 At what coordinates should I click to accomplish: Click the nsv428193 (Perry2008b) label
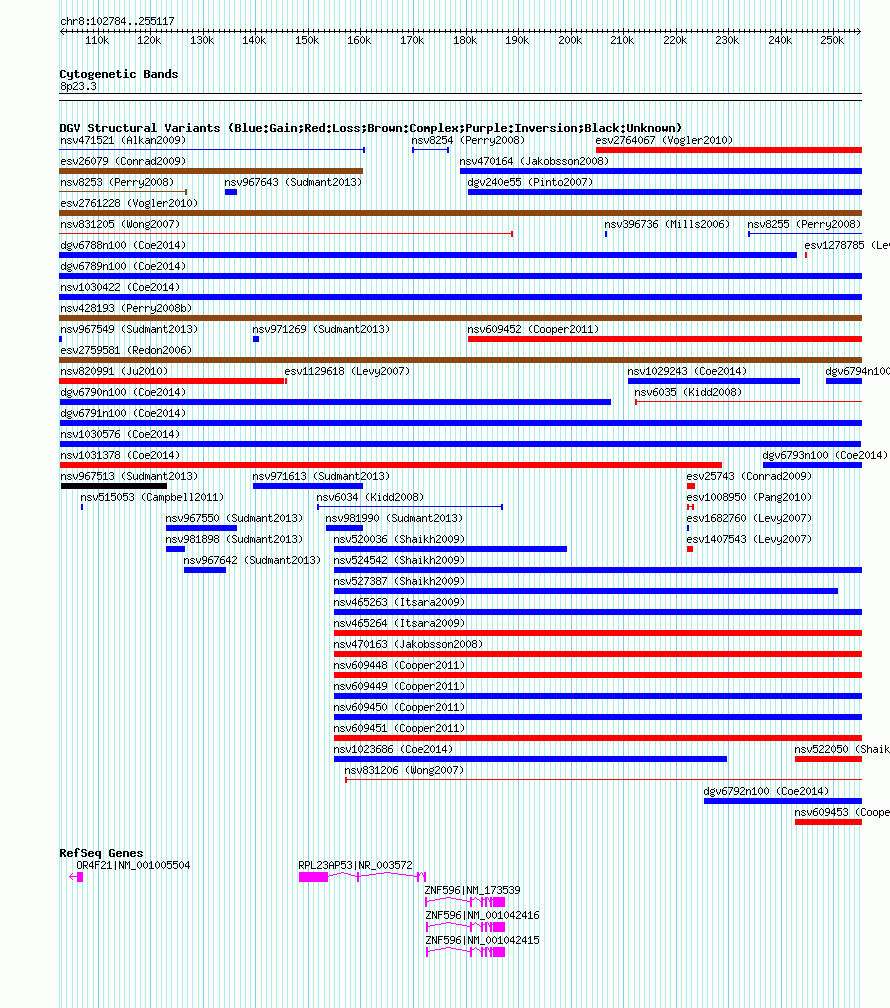click(126, 309)
